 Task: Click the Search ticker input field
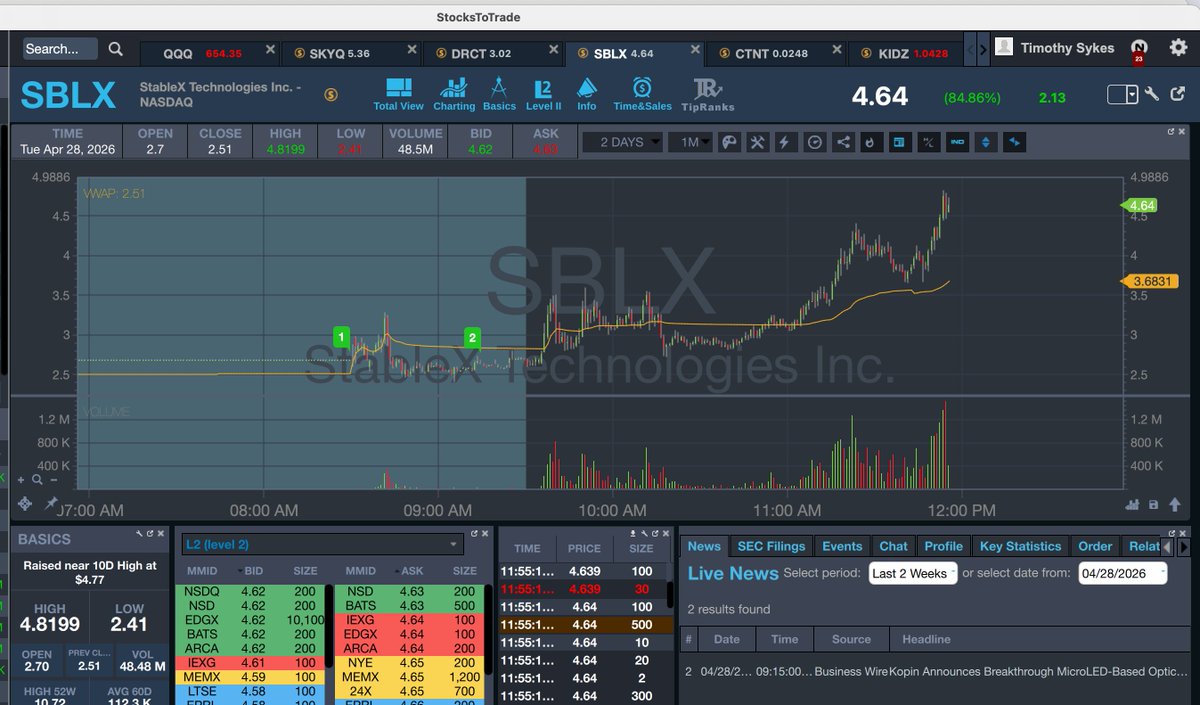60,49
